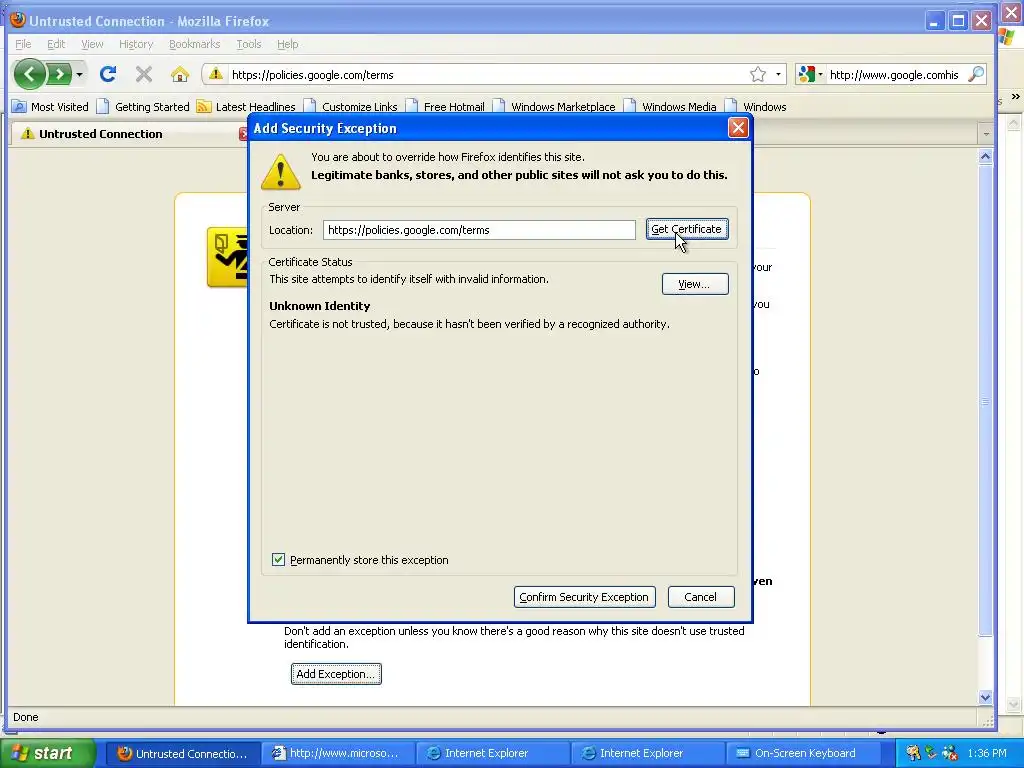The height and width of the screenshot is (768, 1024).
Task: Open the Windows Start menu
Action: tap(47, 753)
